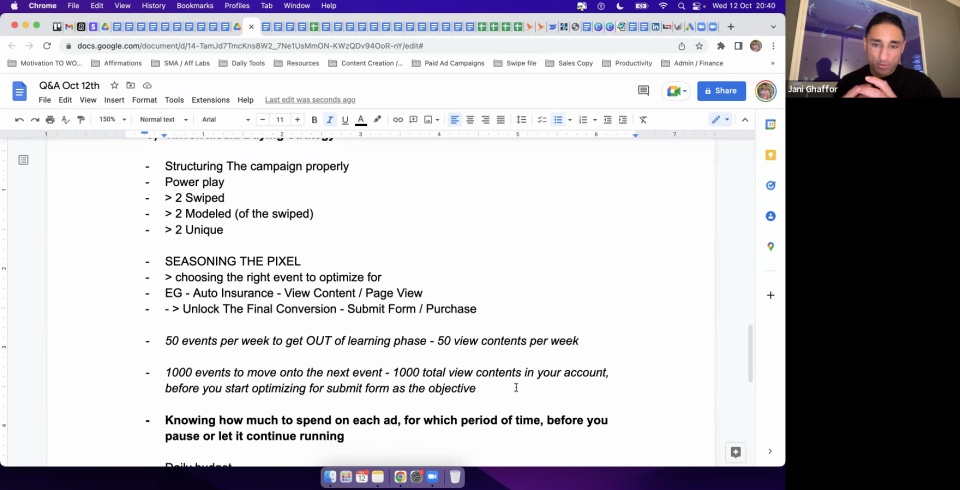Click the Explore button at the bottom right
Image resolution: width=960 pixels, height=490 pixels.
[x=736, y=452]
